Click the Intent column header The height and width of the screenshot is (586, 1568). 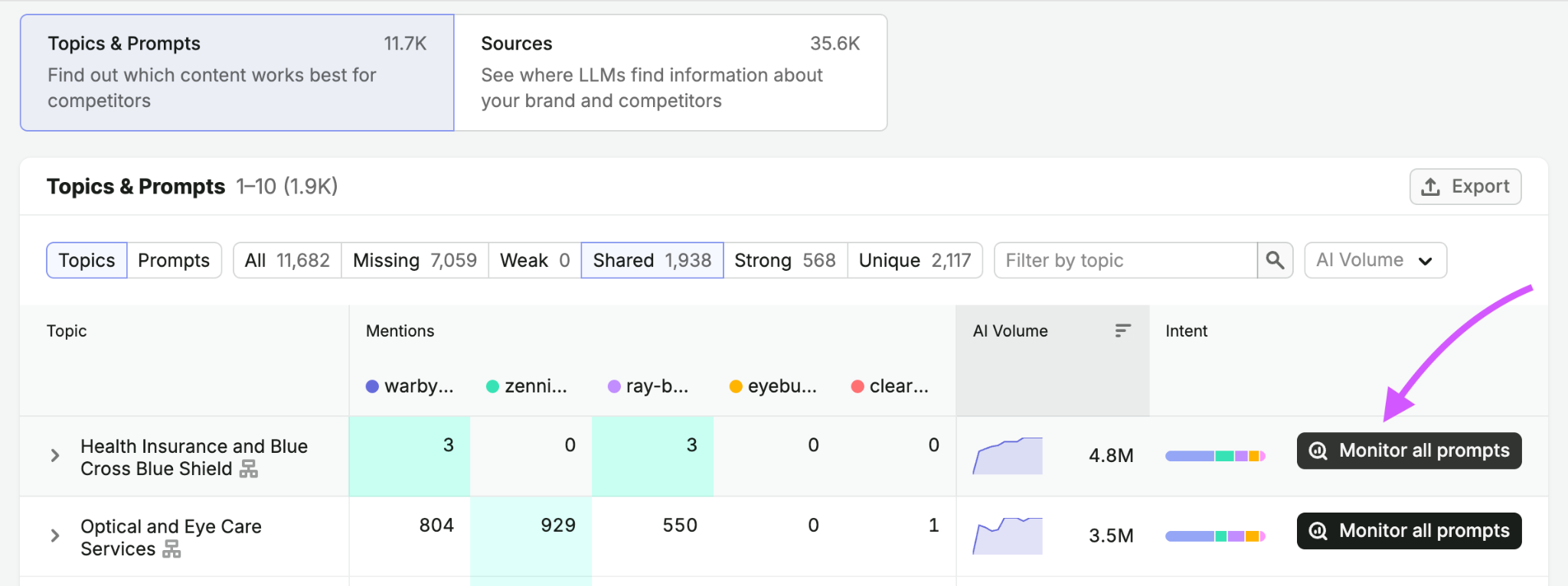(1186, 330)
